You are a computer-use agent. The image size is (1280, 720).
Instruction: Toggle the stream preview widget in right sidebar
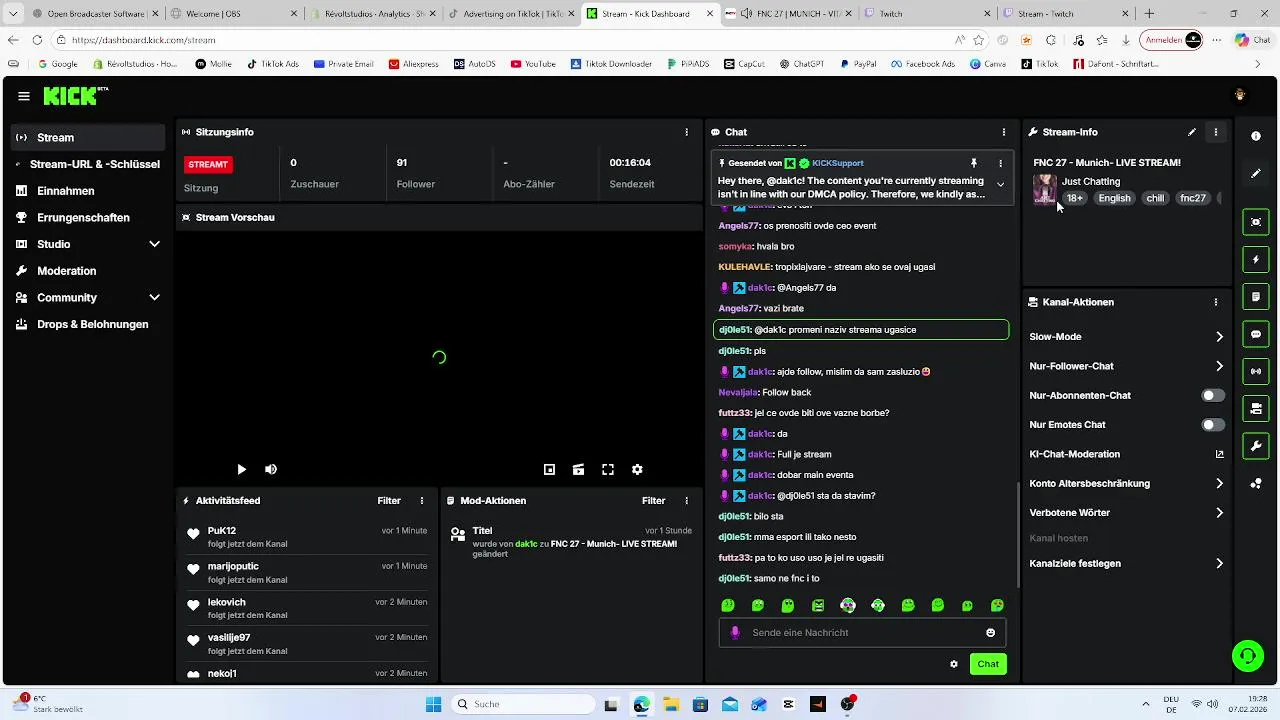(x=1256, y=222)
